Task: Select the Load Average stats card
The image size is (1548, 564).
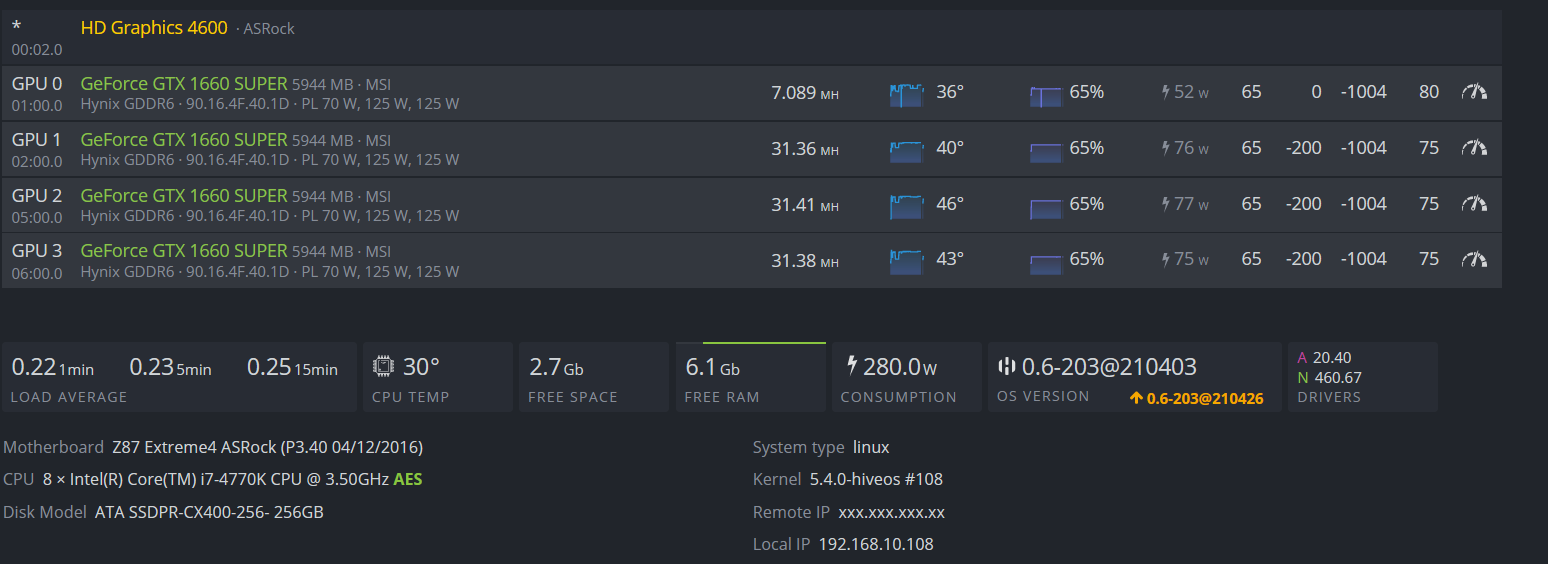Action: [179, 377]
